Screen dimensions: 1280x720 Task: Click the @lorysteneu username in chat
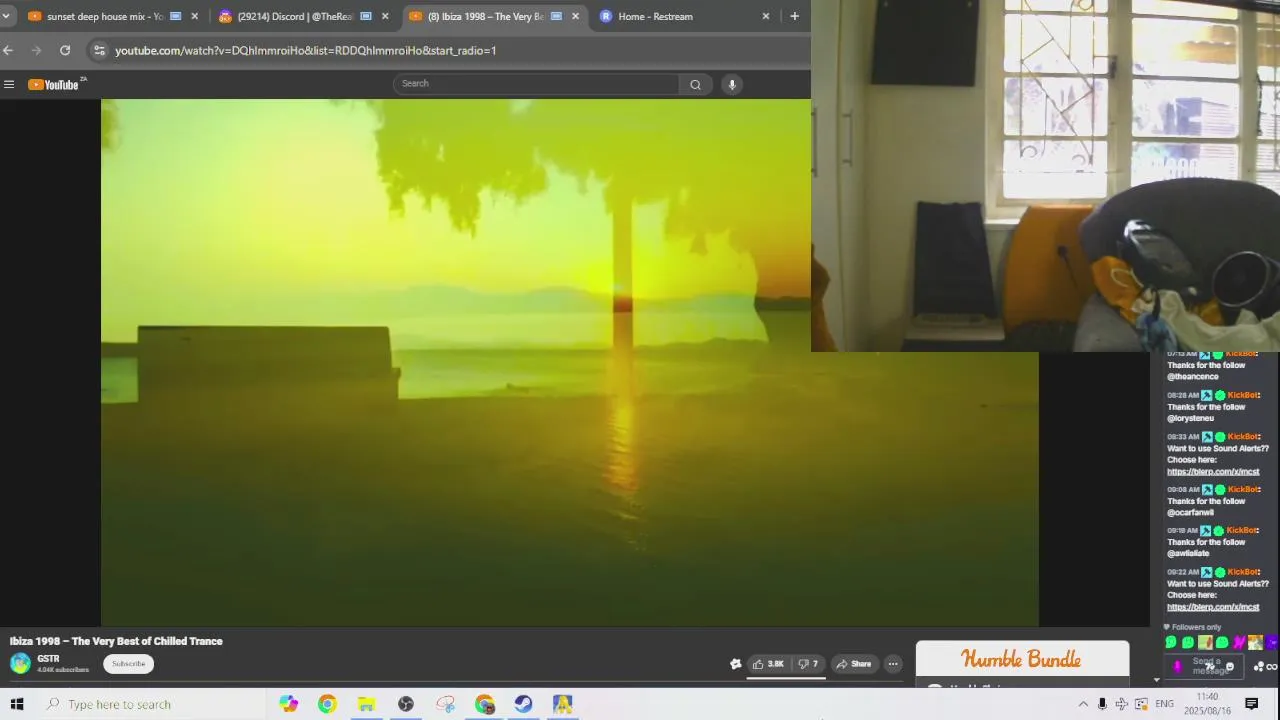click(1192, 419)
